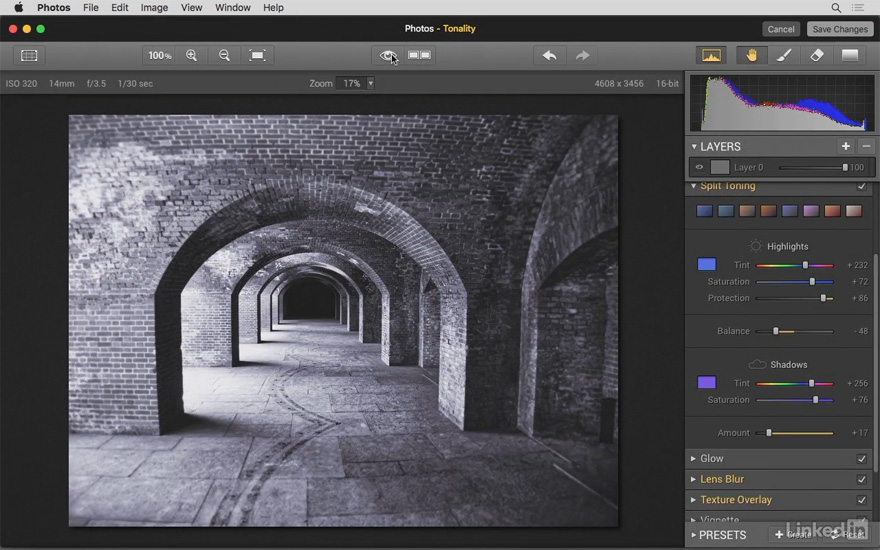Pick the sixth purple split toning preset

tap(811, 211)
